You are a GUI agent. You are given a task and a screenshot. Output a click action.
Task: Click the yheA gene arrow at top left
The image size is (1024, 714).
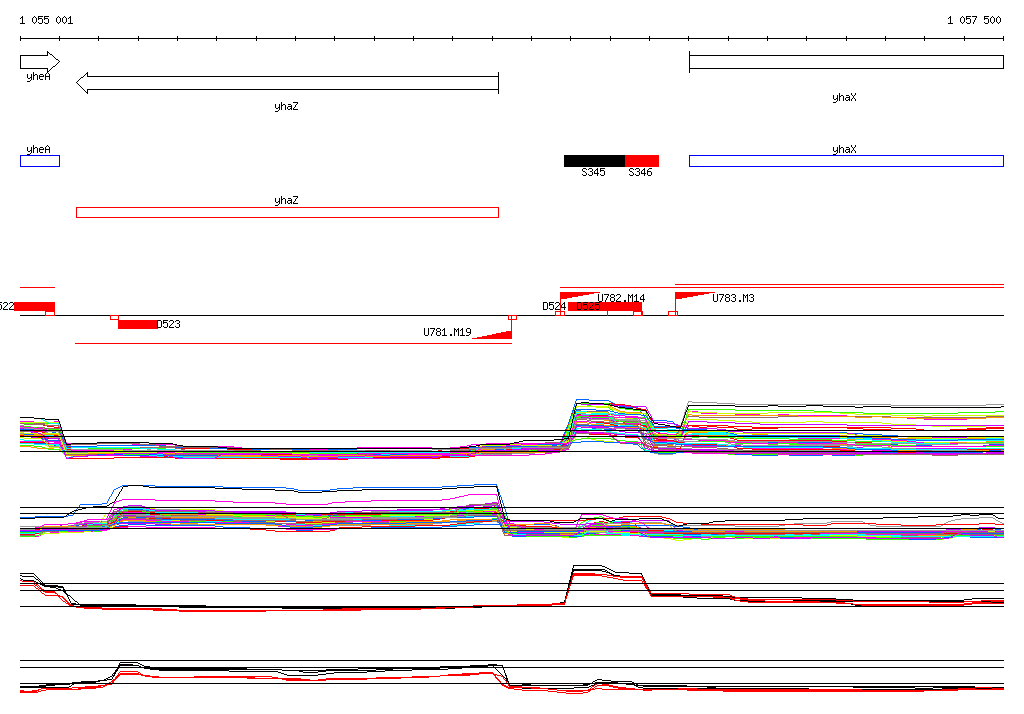click(x=40, y=62)
